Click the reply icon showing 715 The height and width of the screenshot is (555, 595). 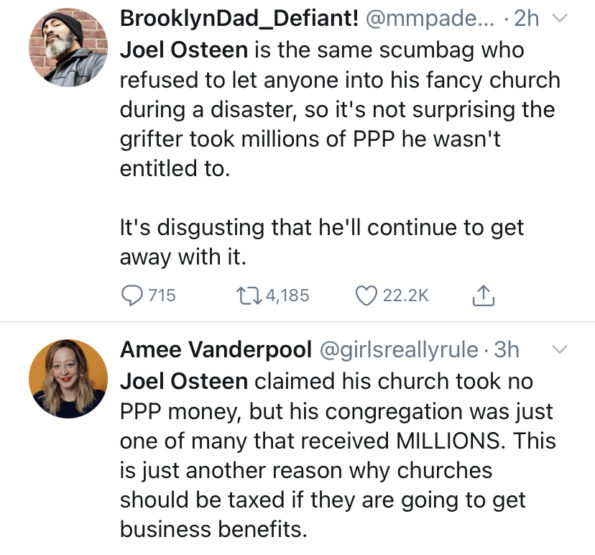tap(131, 296)
